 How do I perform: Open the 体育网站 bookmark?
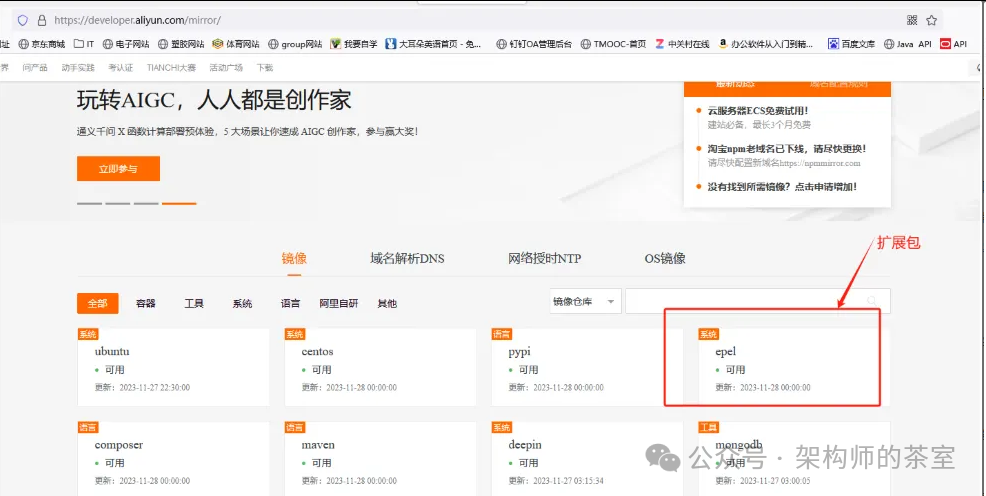point(236,44)
